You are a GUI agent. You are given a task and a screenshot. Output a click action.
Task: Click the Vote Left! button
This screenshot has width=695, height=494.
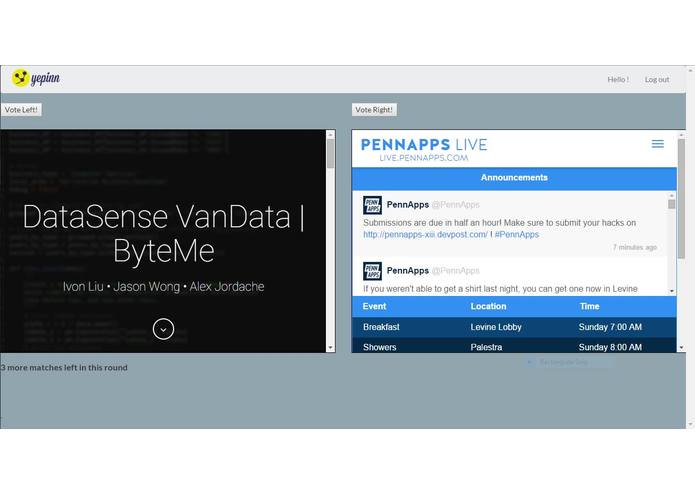click(x=21, y=109)
